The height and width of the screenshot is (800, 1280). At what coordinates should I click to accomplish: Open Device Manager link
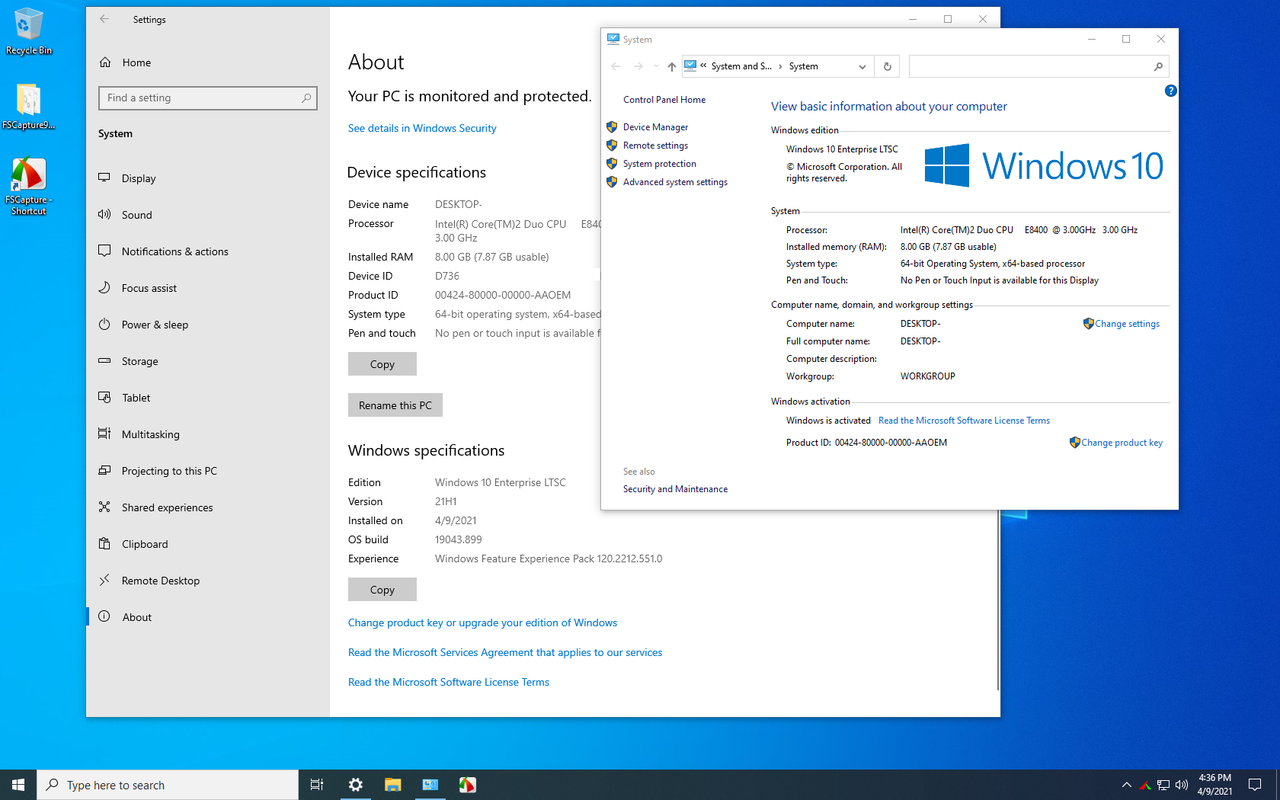coord(655,127)
